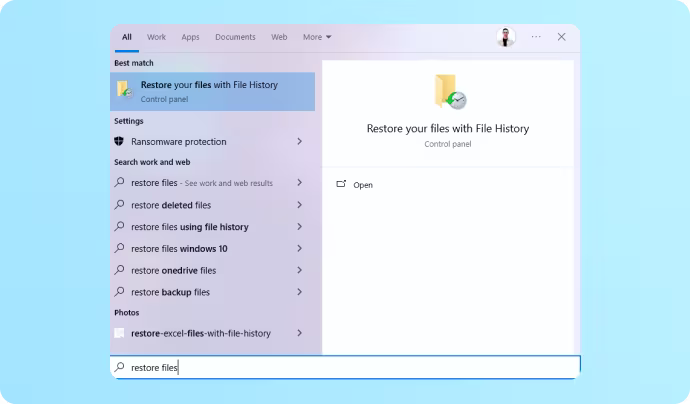Expand chevron for 'restore deleted files'
The image size is (690, 404).
pos(300,205)
